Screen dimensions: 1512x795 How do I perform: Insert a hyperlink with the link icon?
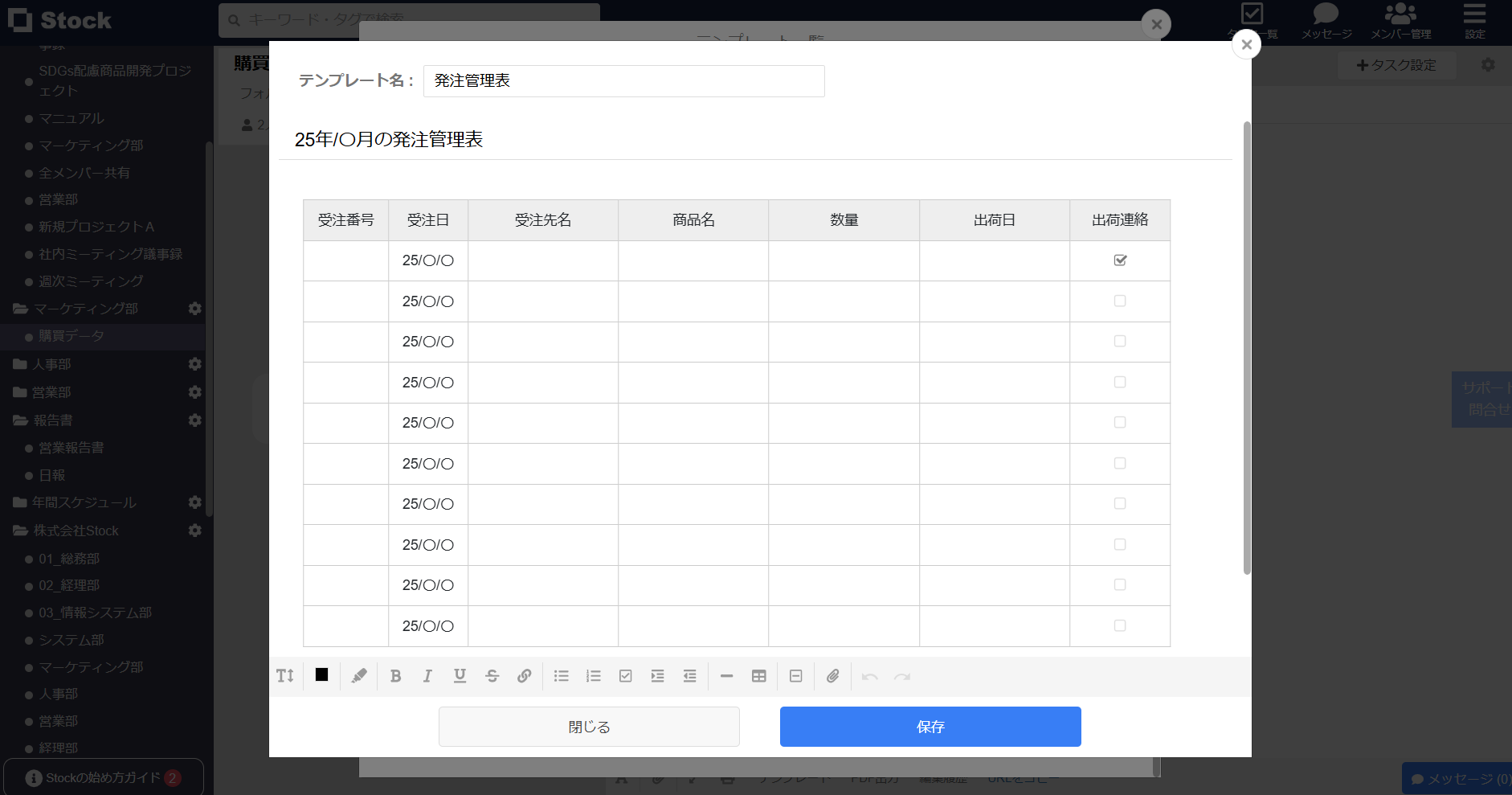pos(524,676)
